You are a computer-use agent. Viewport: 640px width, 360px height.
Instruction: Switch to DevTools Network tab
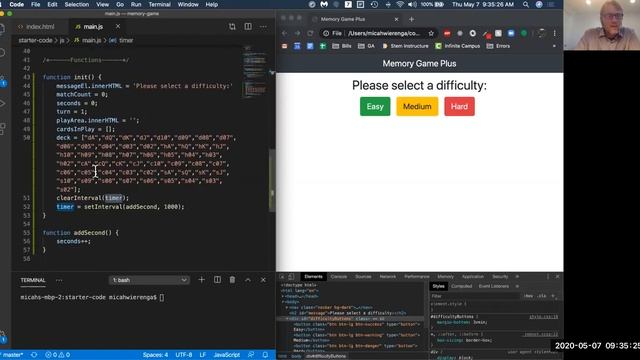(388, 277)
